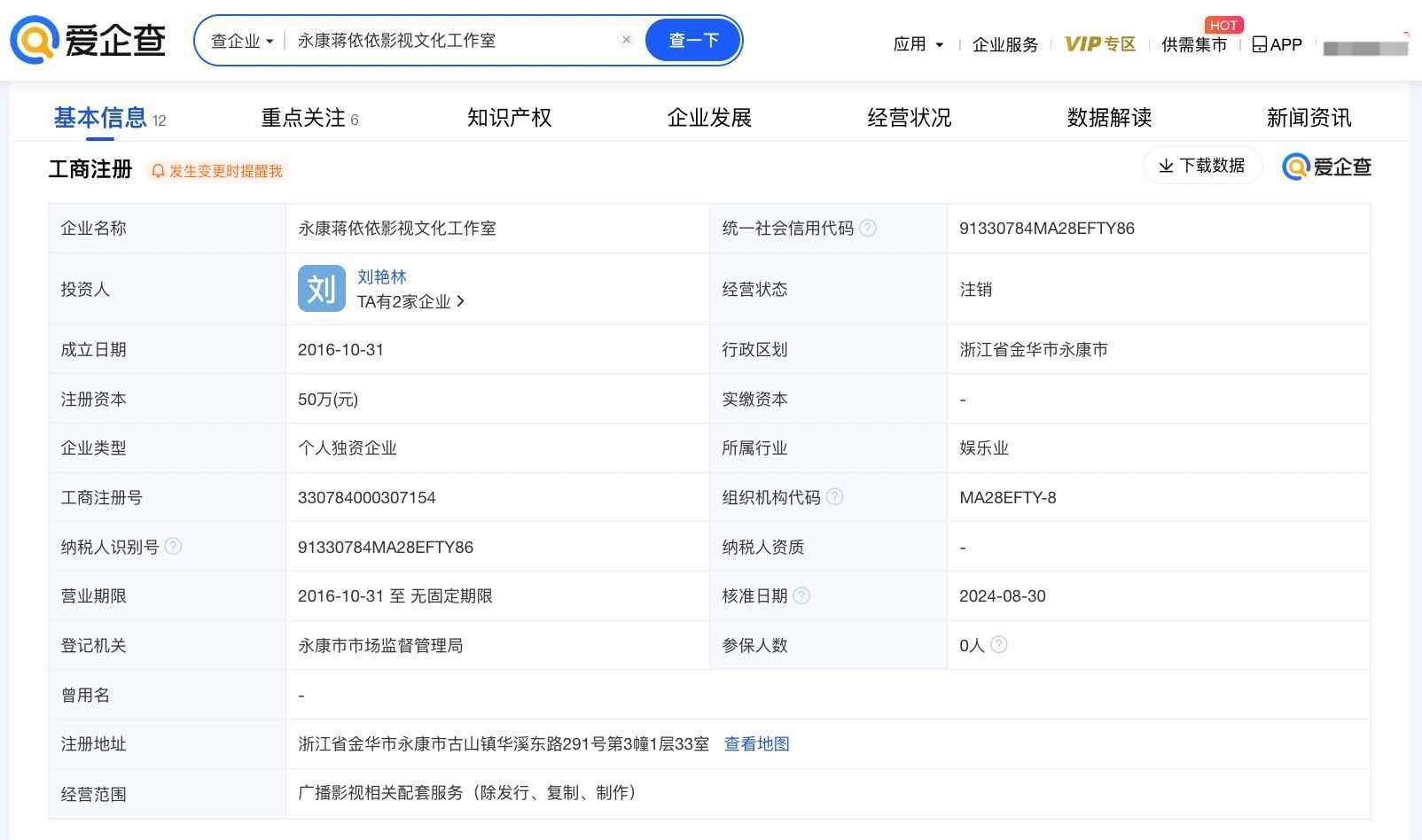This screenshot has width=1422, height=840.
Task: Switch to 数据解读 tab
Action: (x=1109, y=118)
